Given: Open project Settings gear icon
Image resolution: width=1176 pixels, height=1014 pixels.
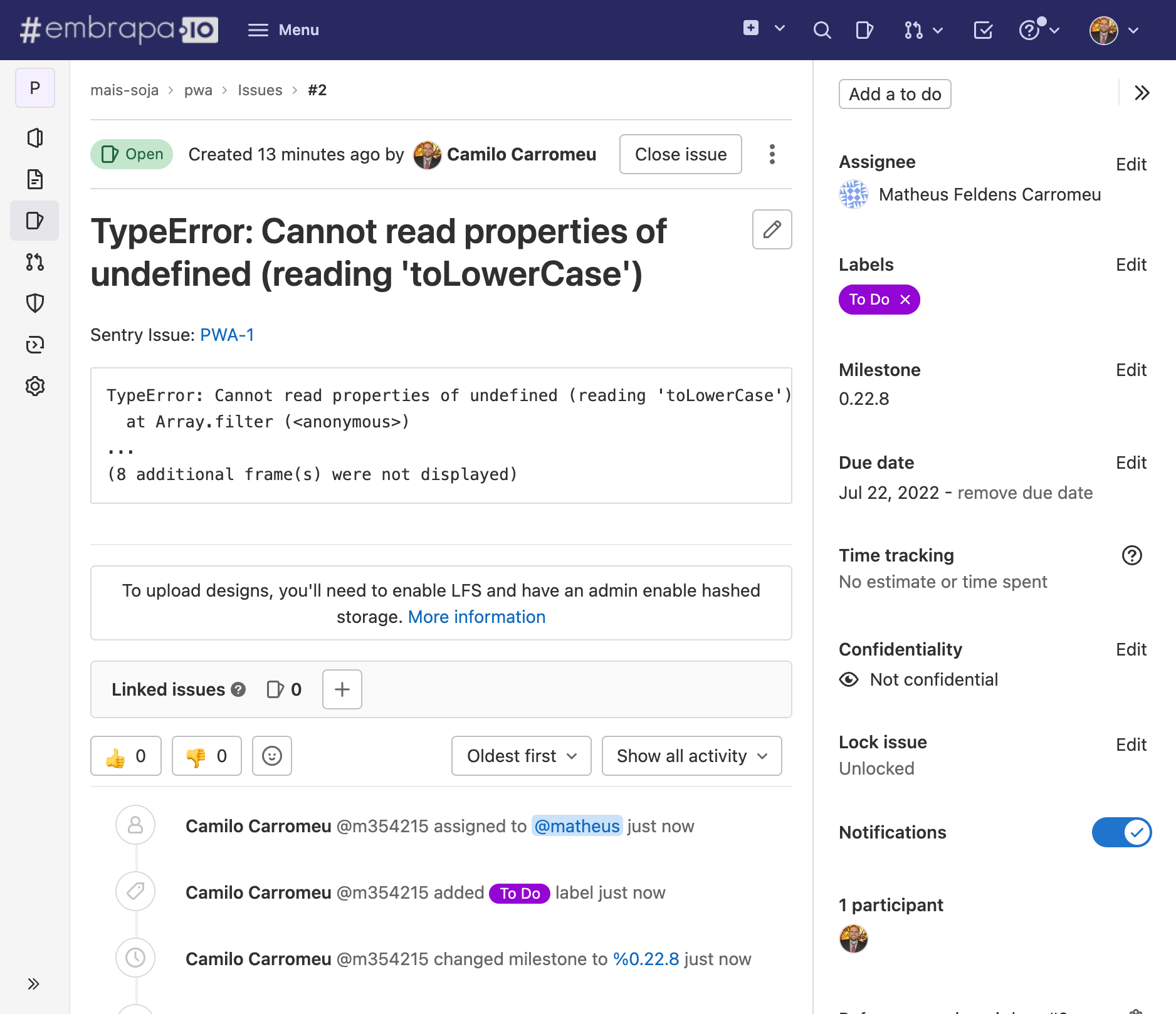Looking at the screenshot, I should pyautogui.click(x=35, y=386).
